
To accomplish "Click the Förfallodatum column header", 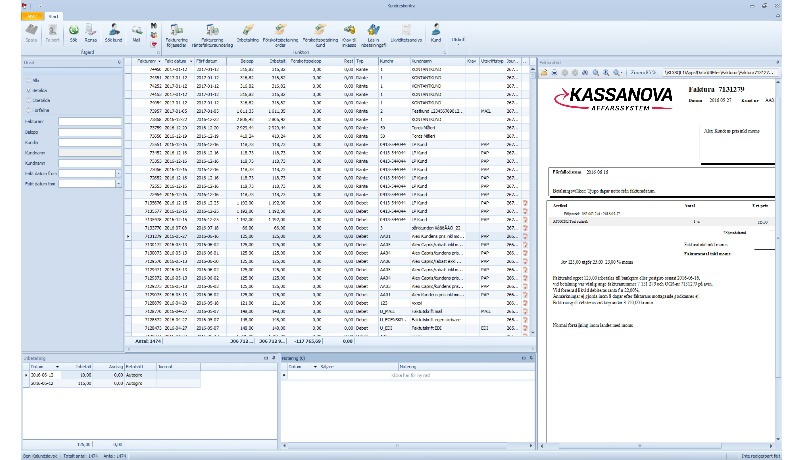I will tap(210, 61).
